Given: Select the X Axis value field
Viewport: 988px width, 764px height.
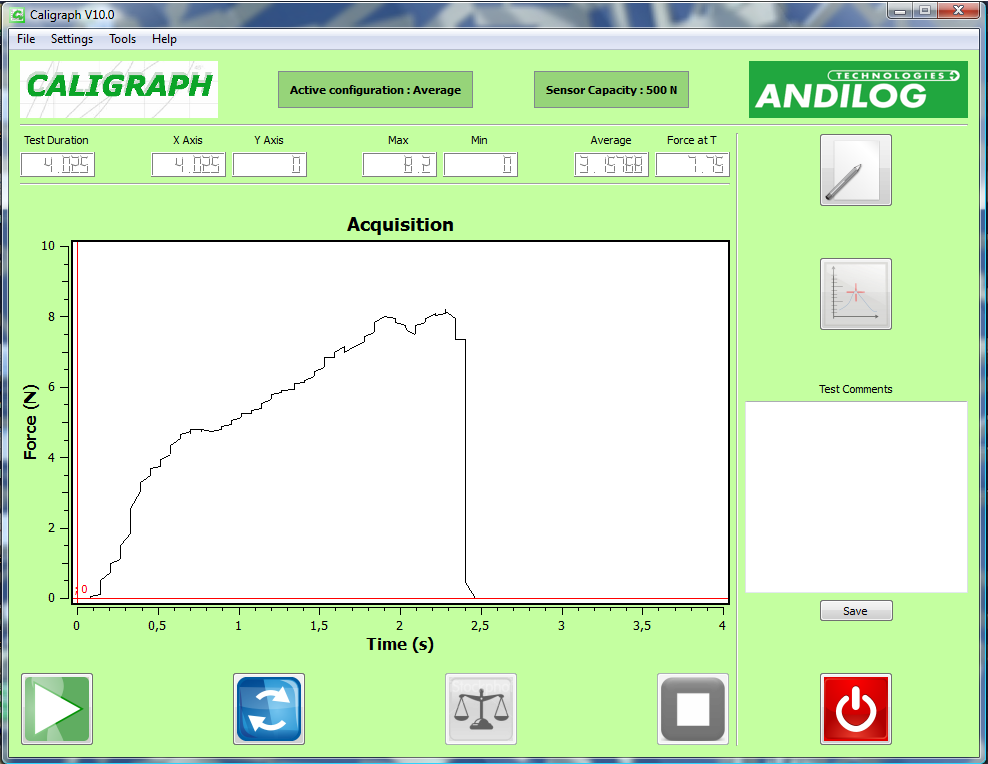Looking at the screenshot, I should [x=188, y=165].
